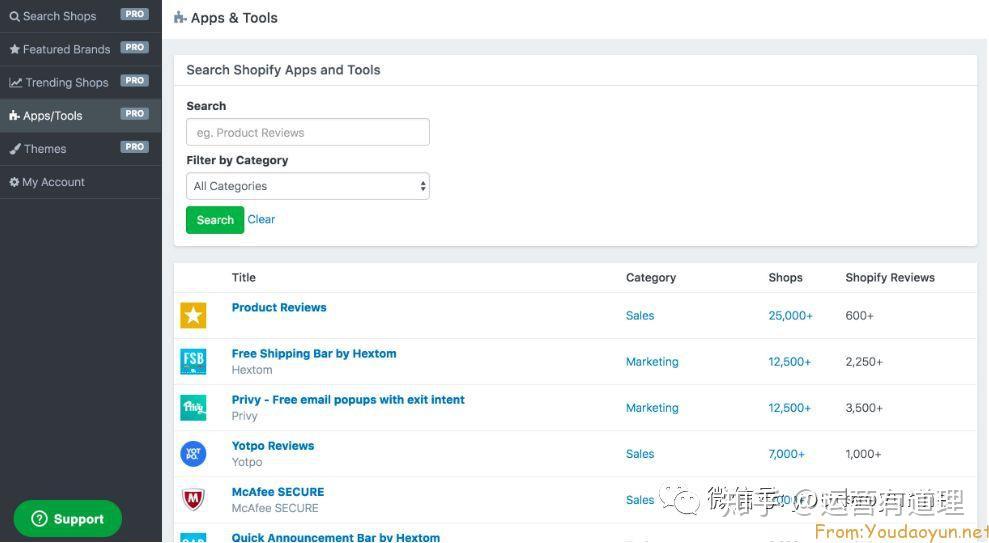Open the All Categories dropdown

(308, 186)
